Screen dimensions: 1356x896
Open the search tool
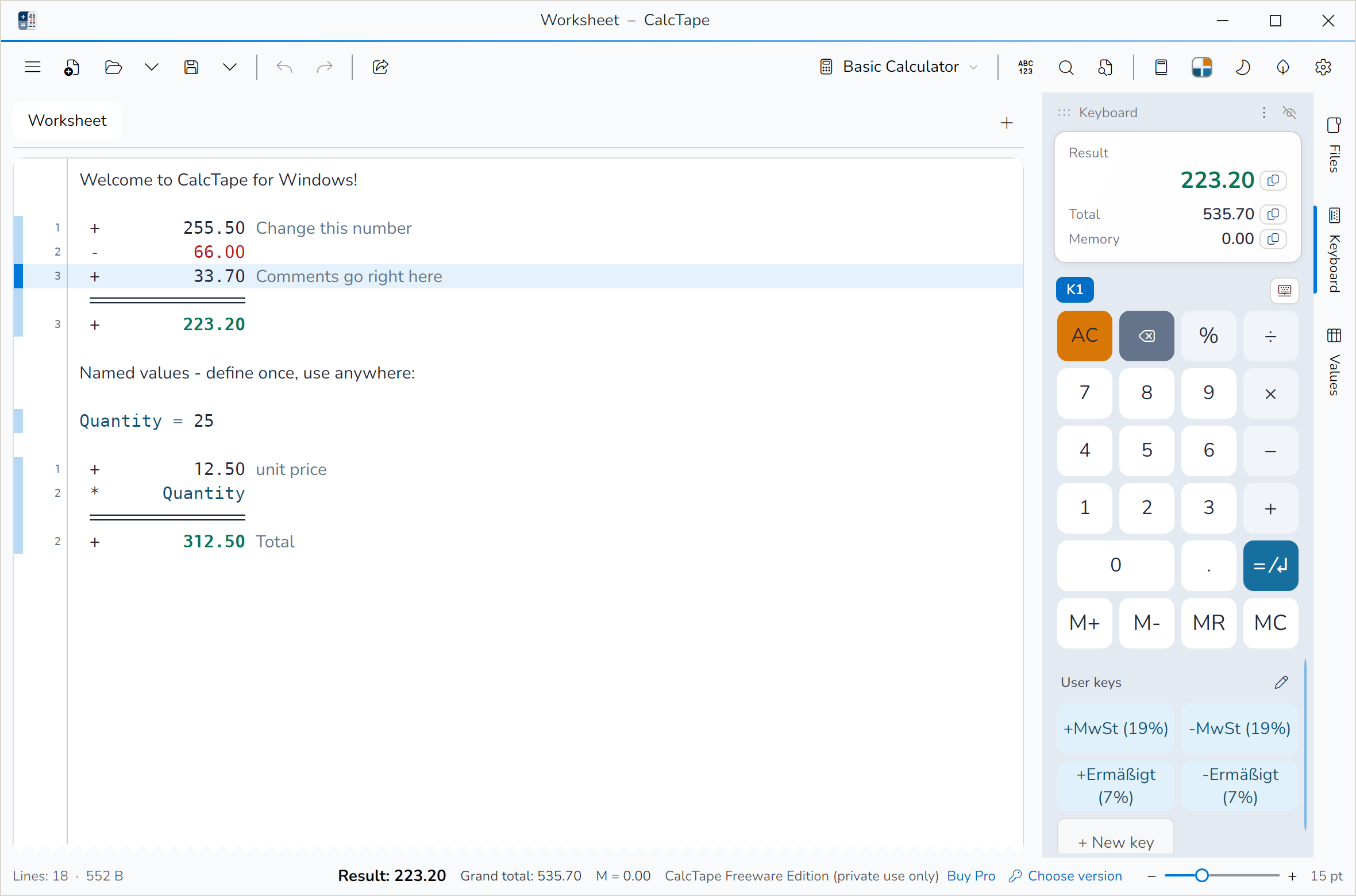point(1066,67)
